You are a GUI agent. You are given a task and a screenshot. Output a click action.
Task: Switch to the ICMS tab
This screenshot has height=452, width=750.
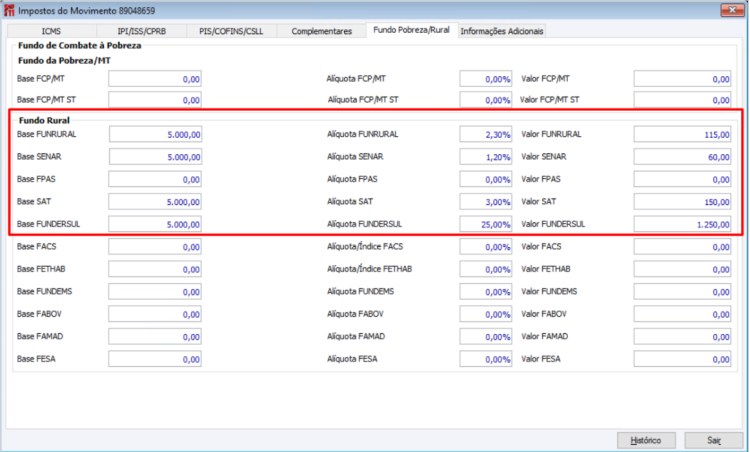tap(51, 31)
